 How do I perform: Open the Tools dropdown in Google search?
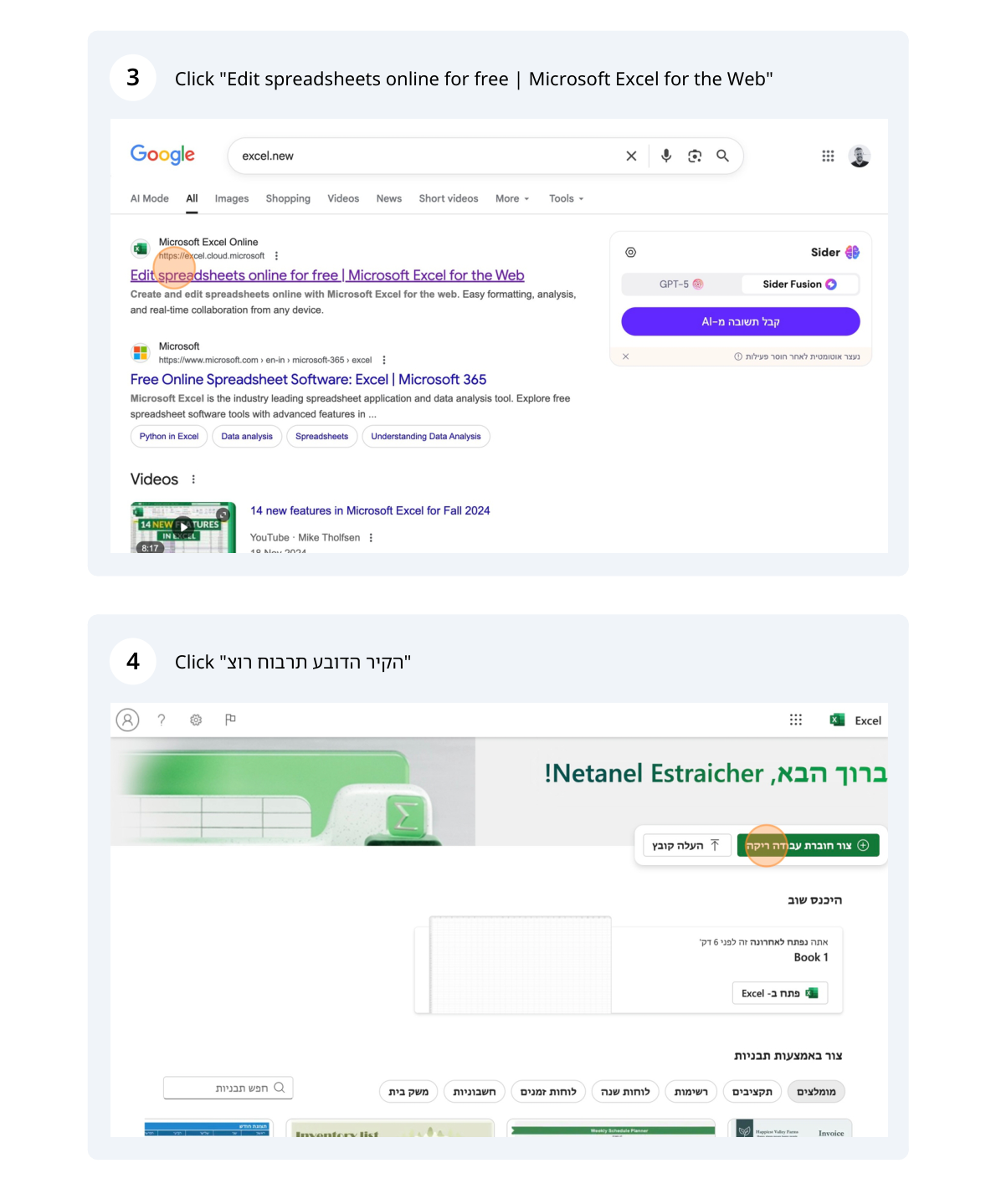565,198
